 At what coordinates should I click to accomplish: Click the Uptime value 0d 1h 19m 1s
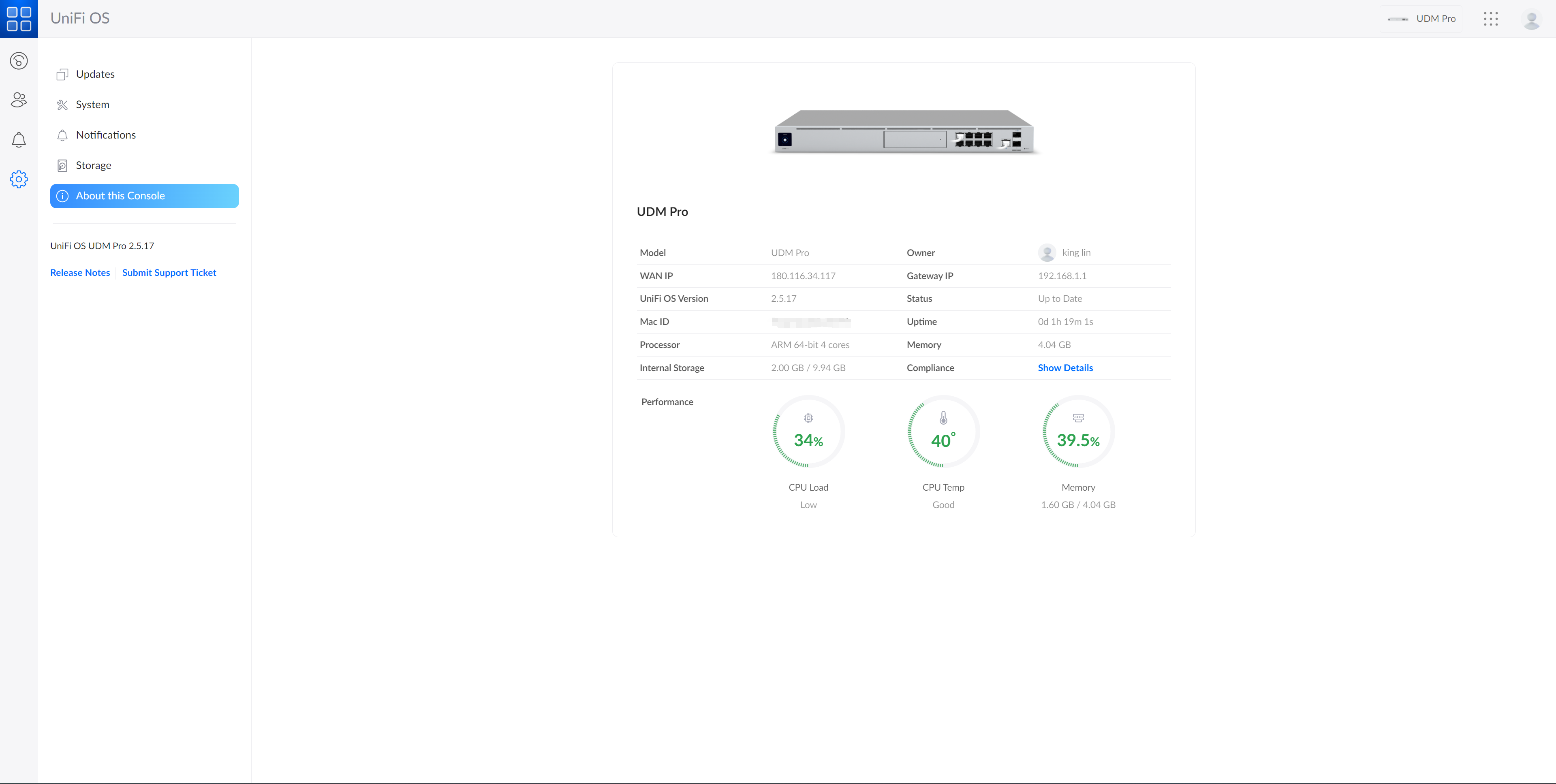pyautogui.click(x=1066, y=322)
